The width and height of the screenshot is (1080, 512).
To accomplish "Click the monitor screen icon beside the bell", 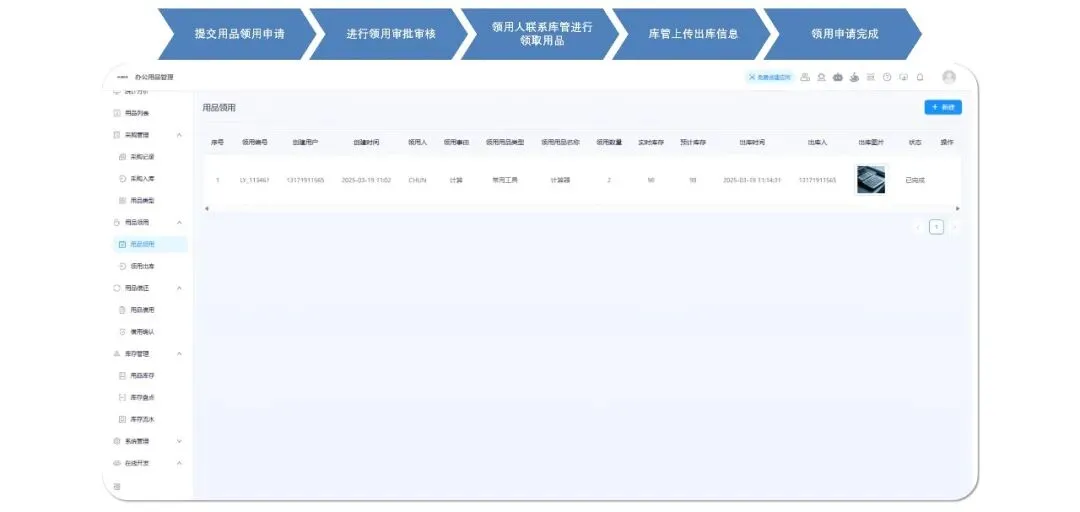I will pyautogui.click(x=904, y=77).
